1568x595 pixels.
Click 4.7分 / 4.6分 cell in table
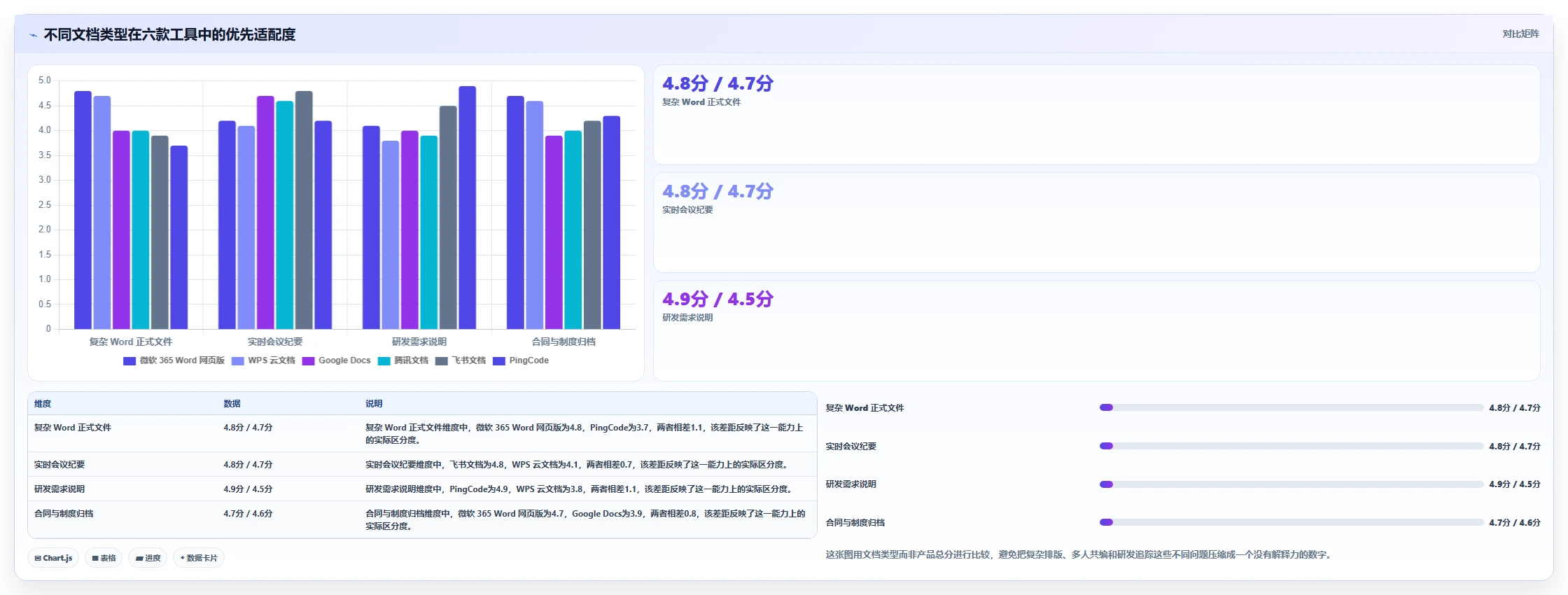coord(248,514)
